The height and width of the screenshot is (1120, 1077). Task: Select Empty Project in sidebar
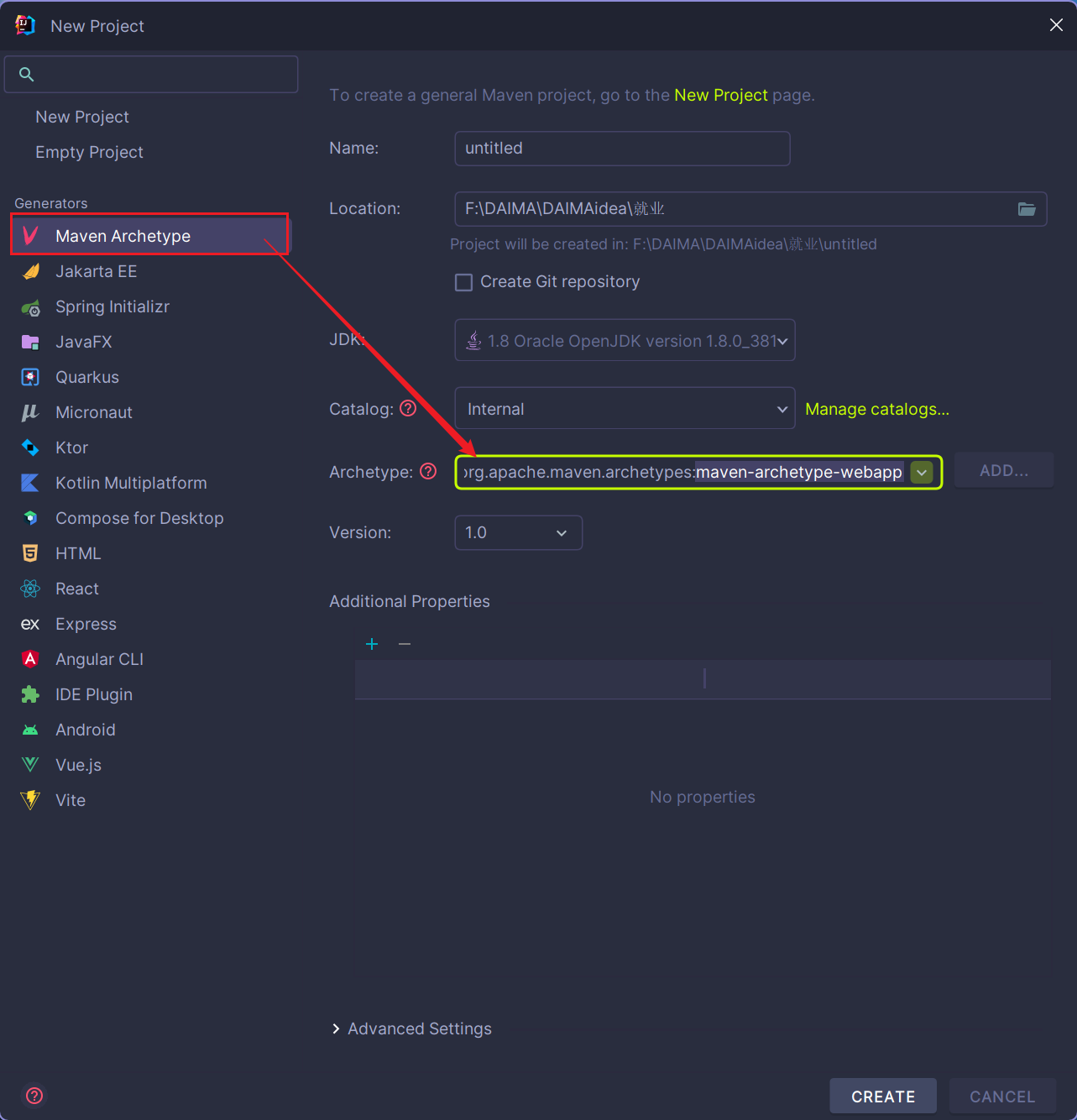click(89, 152)
